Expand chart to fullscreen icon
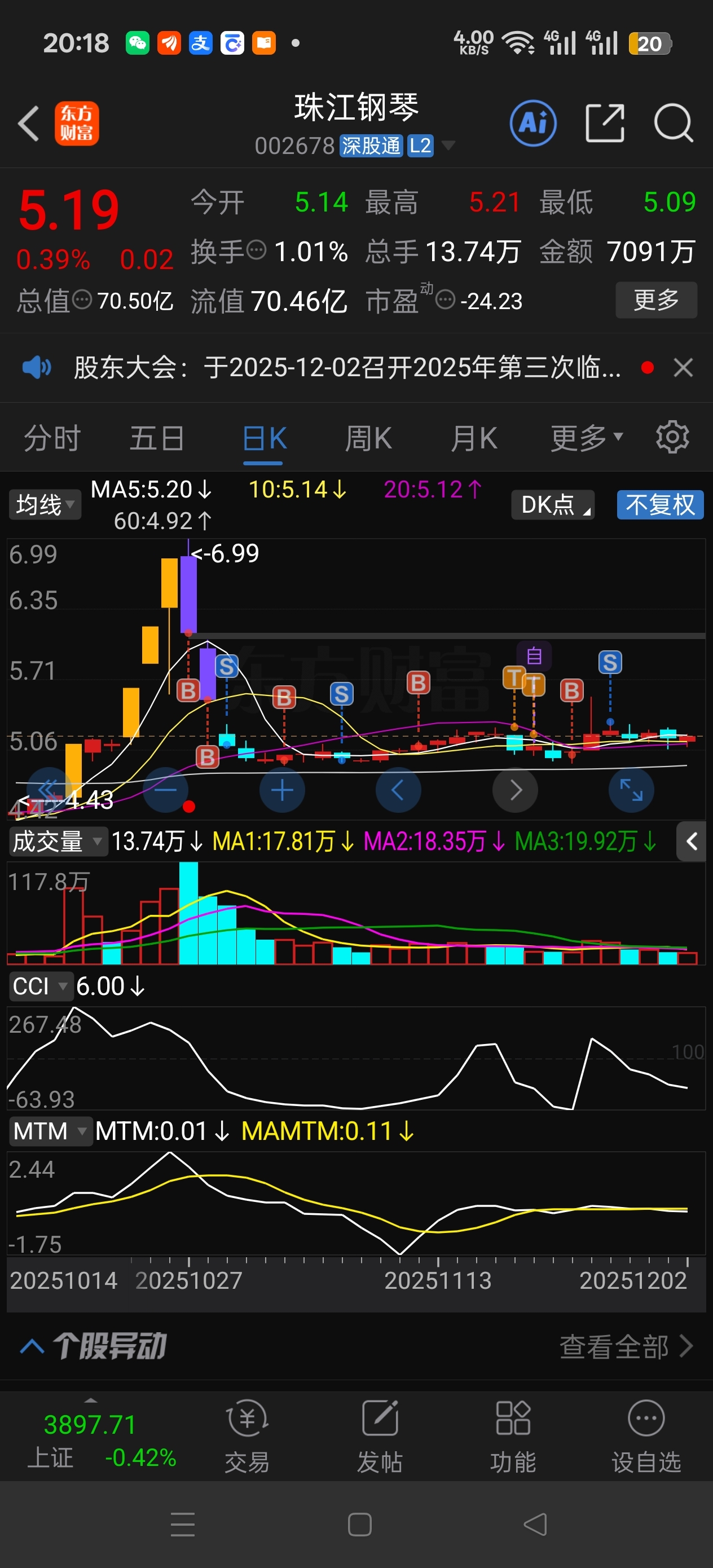This screenshot has height=1568, width=713. 631,790
